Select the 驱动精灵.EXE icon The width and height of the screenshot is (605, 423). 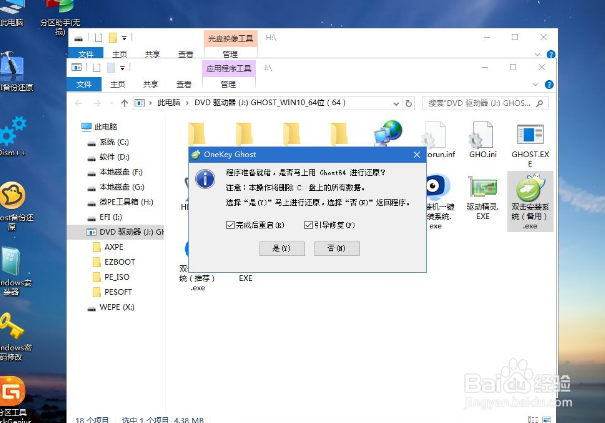pyautogui.click(x=482, y=198)
